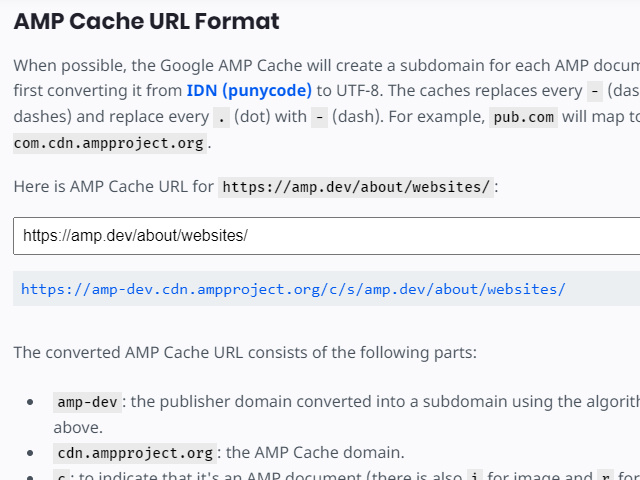This screenshot has height=480, width=640.
Task: Click the 'Here is AMP Cache URL for' text
Action: click(x=114, y=187)
